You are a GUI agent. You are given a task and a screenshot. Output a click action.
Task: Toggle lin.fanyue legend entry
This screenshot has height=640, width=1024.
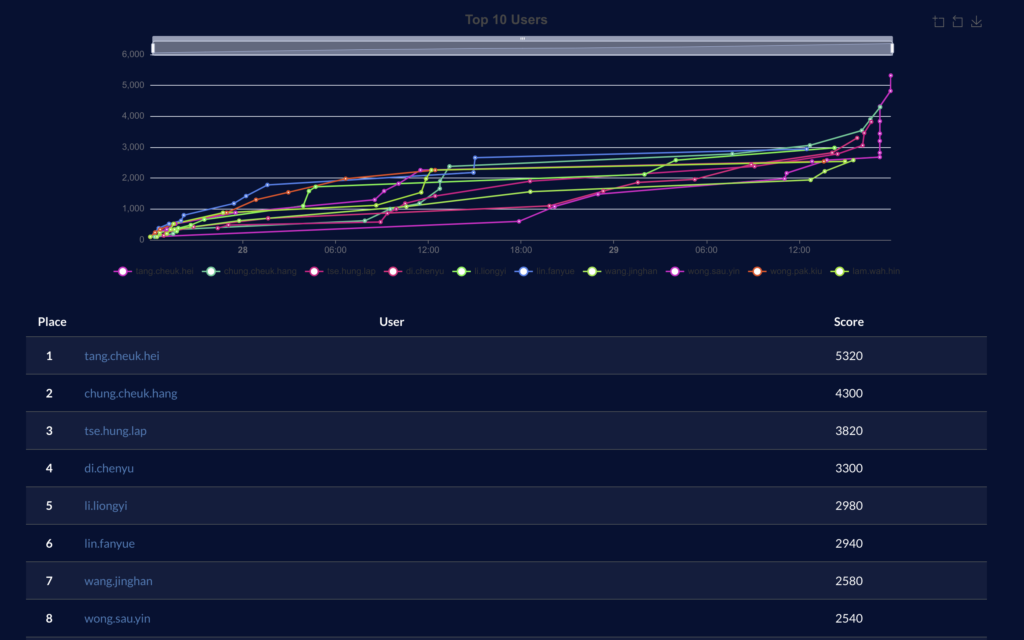click(546, 271)
